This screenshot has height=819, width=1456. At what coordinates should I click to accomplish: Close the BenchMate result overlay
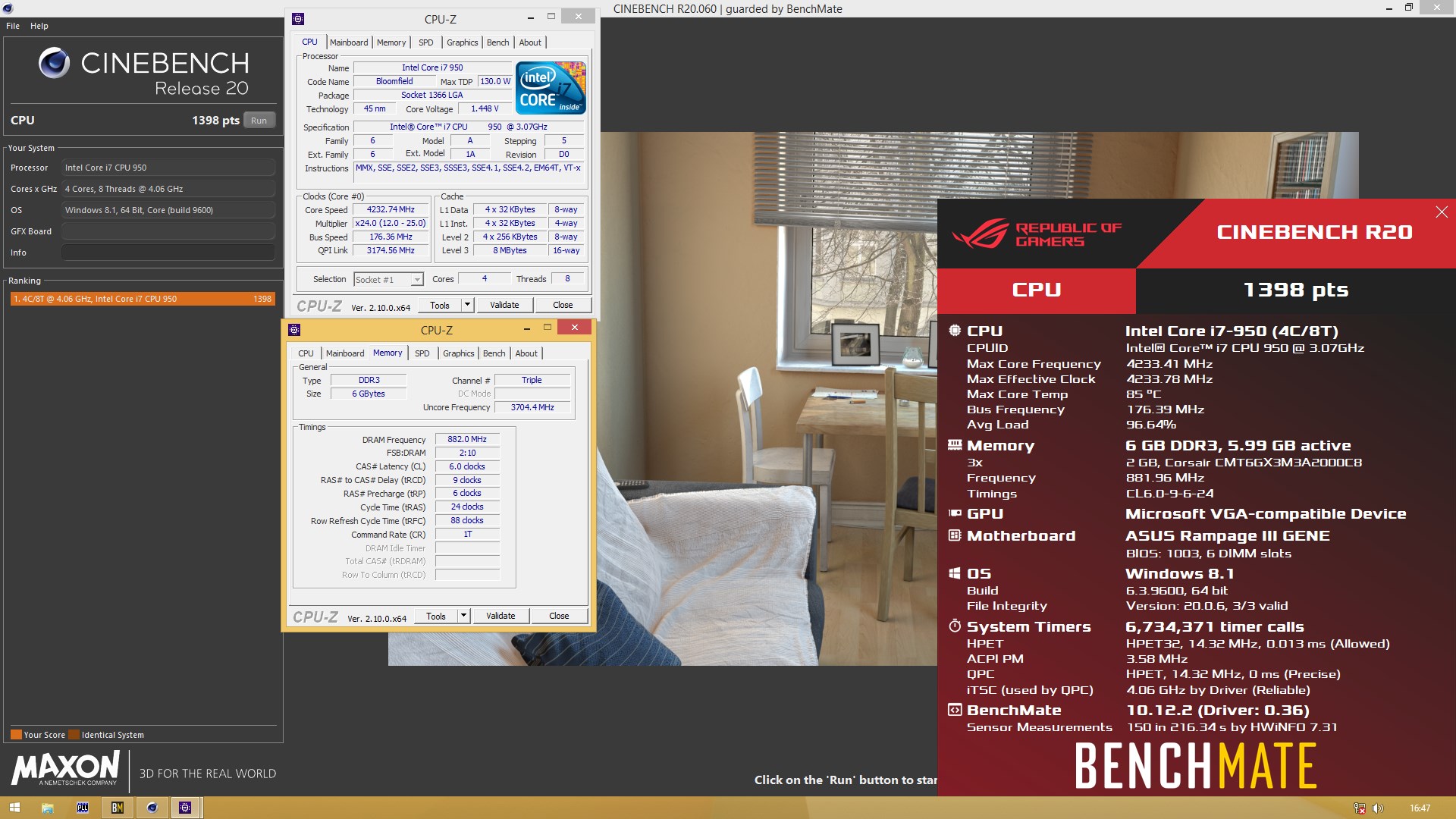(x=1442, y=212)
